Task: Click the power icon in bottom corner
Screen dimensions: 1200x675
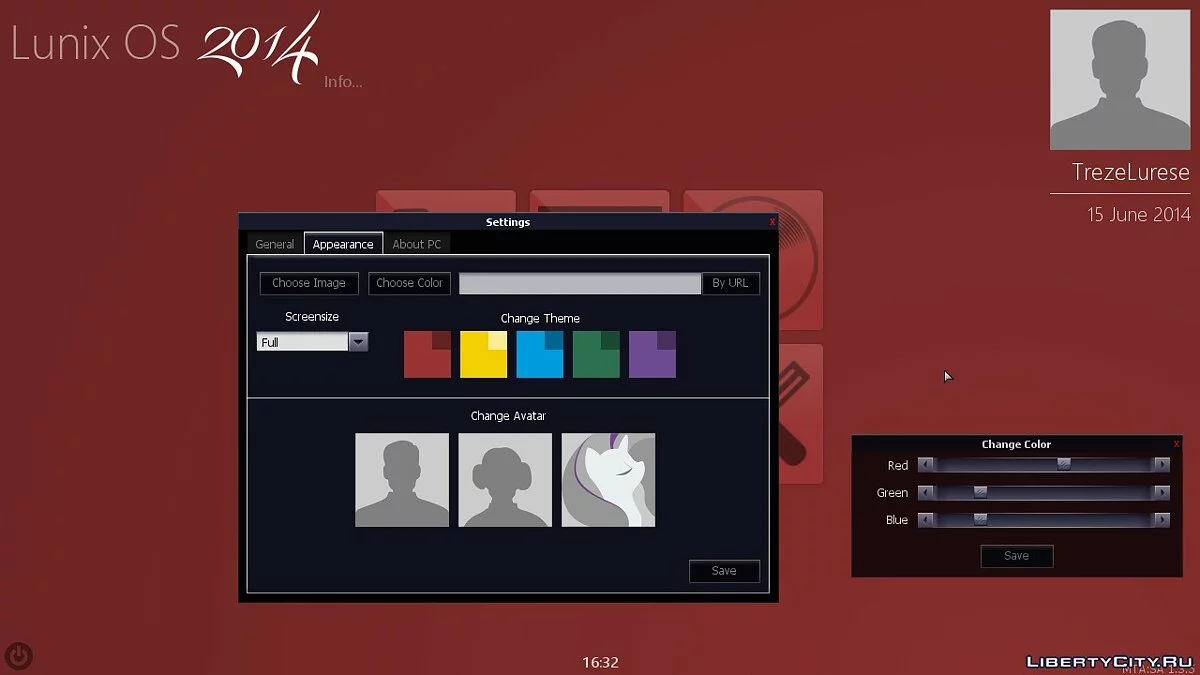Action: pos(19,656)
